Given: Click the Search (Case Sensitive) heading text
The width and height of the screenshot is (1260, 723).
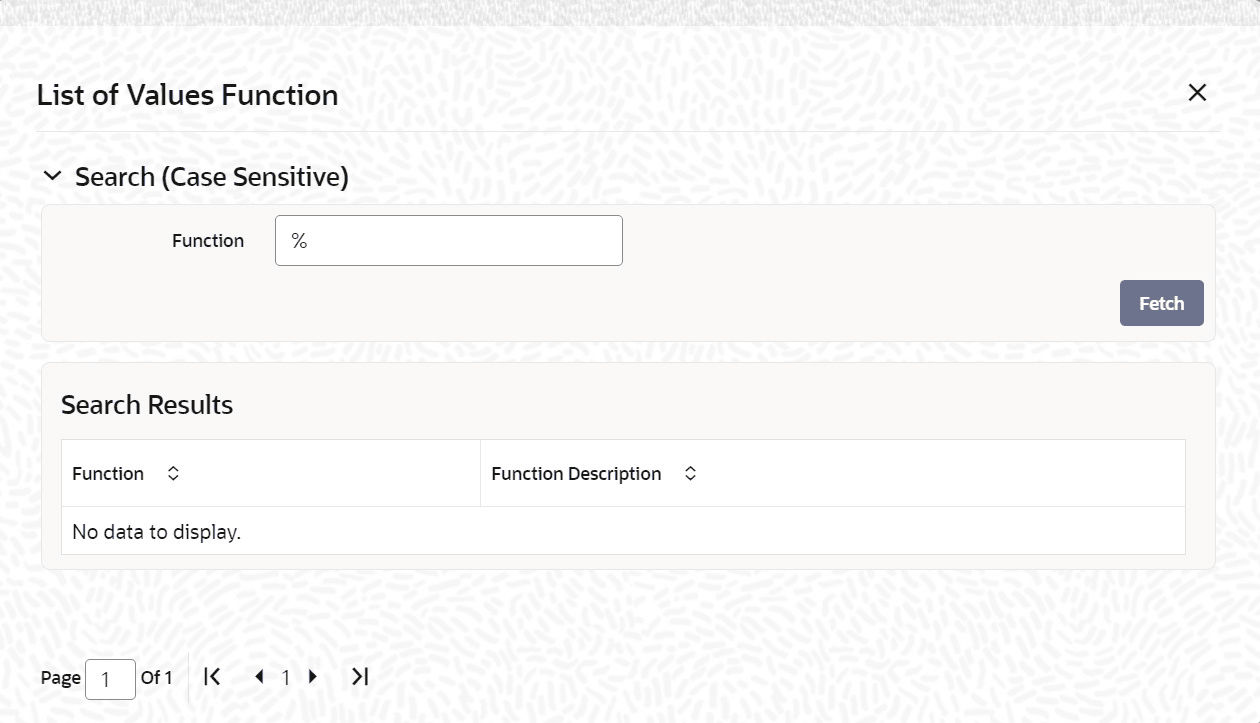Looking at the screenshot, I should pos(212,177).
